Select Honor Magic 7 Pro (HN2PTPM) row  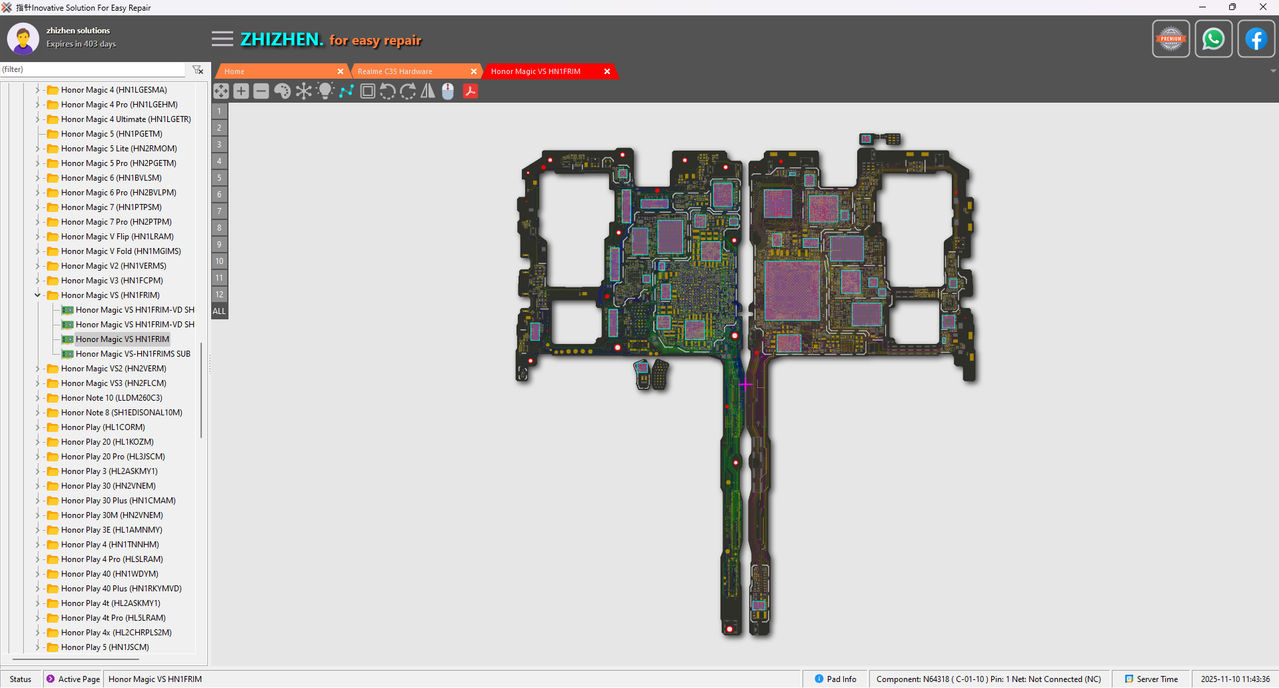tap(117, 222)
